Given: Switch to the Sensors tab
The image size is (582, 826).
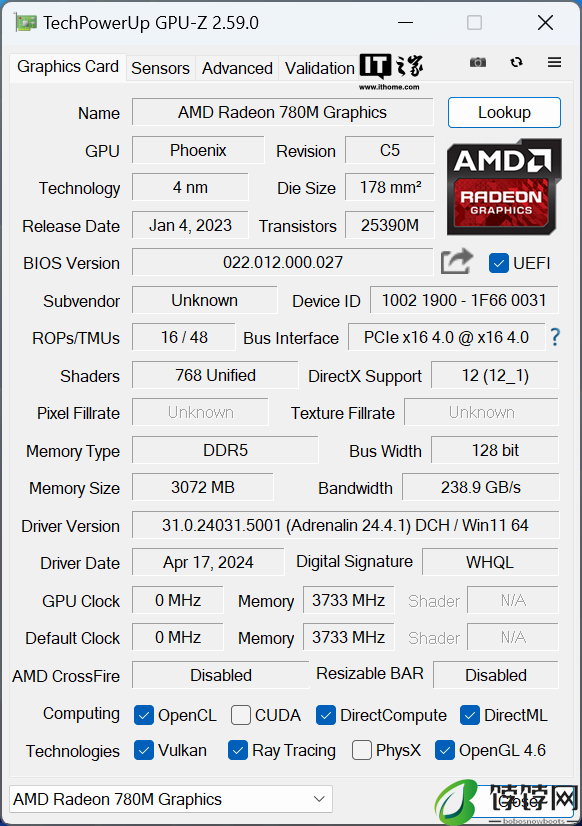Looking at the screenshot, I should tap(160, 68).
